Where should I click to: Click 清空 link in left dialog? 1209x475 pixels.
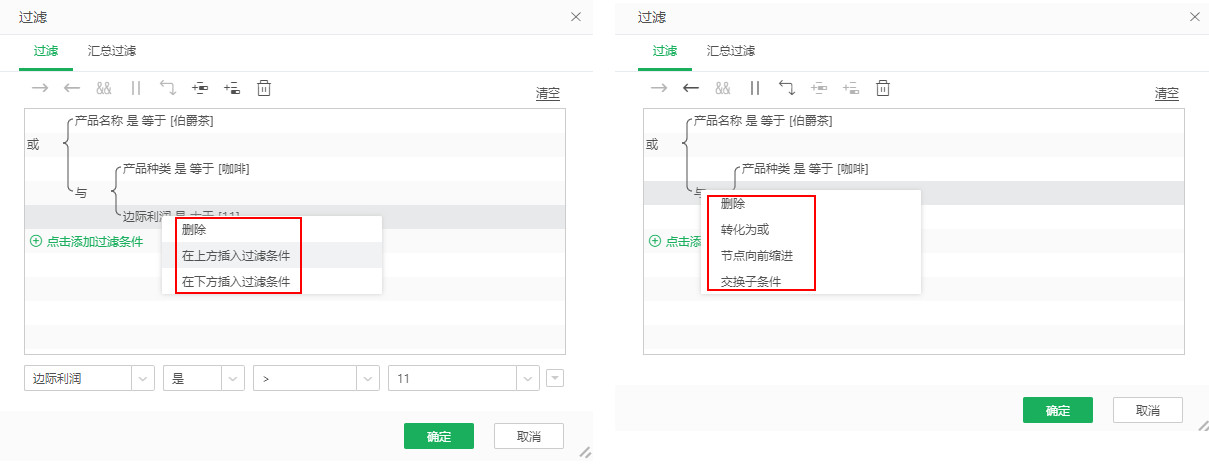point(548,94)
